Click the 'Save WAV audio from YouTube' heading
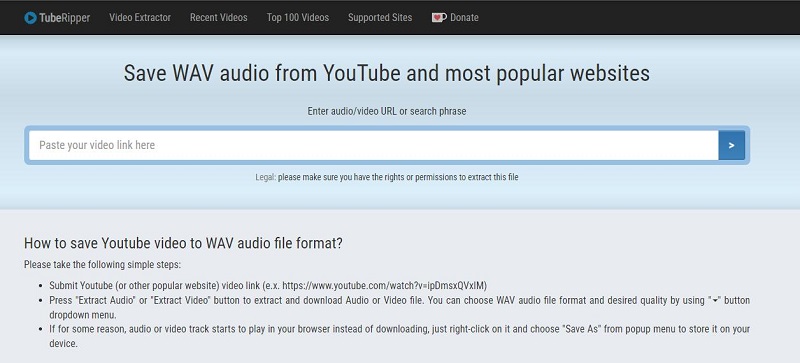Viewport: 800px width, 363px height. [x=387, y=73]
